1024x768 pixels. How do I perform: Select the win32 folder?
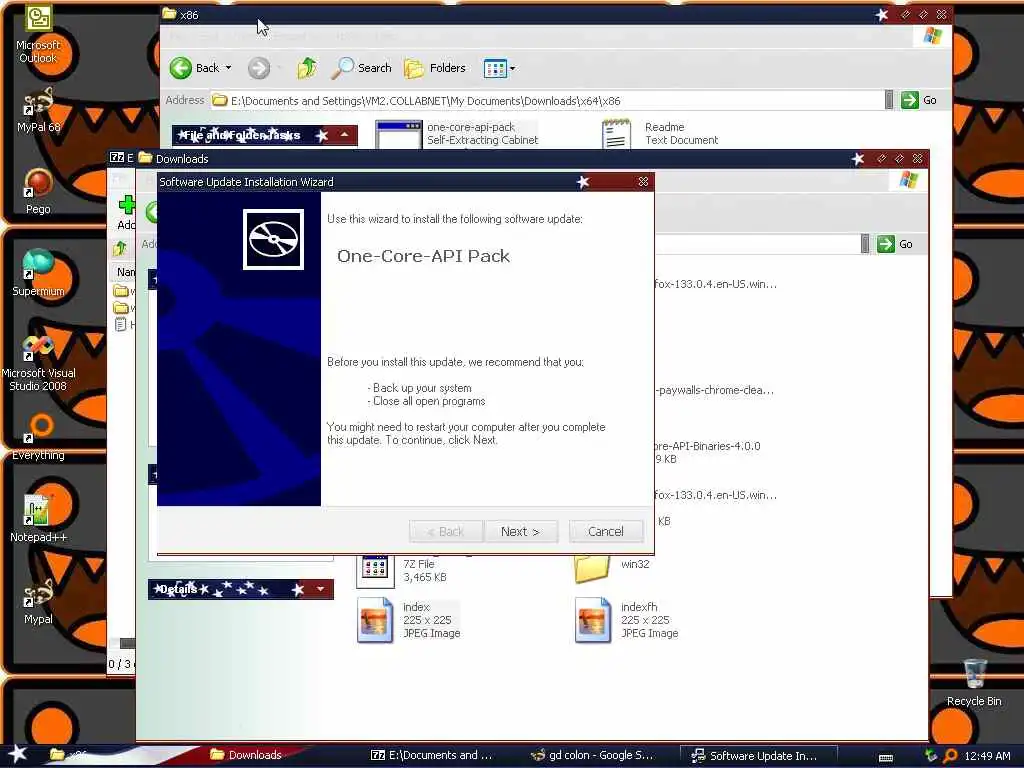pyautogui.click(x=611, y=566)
